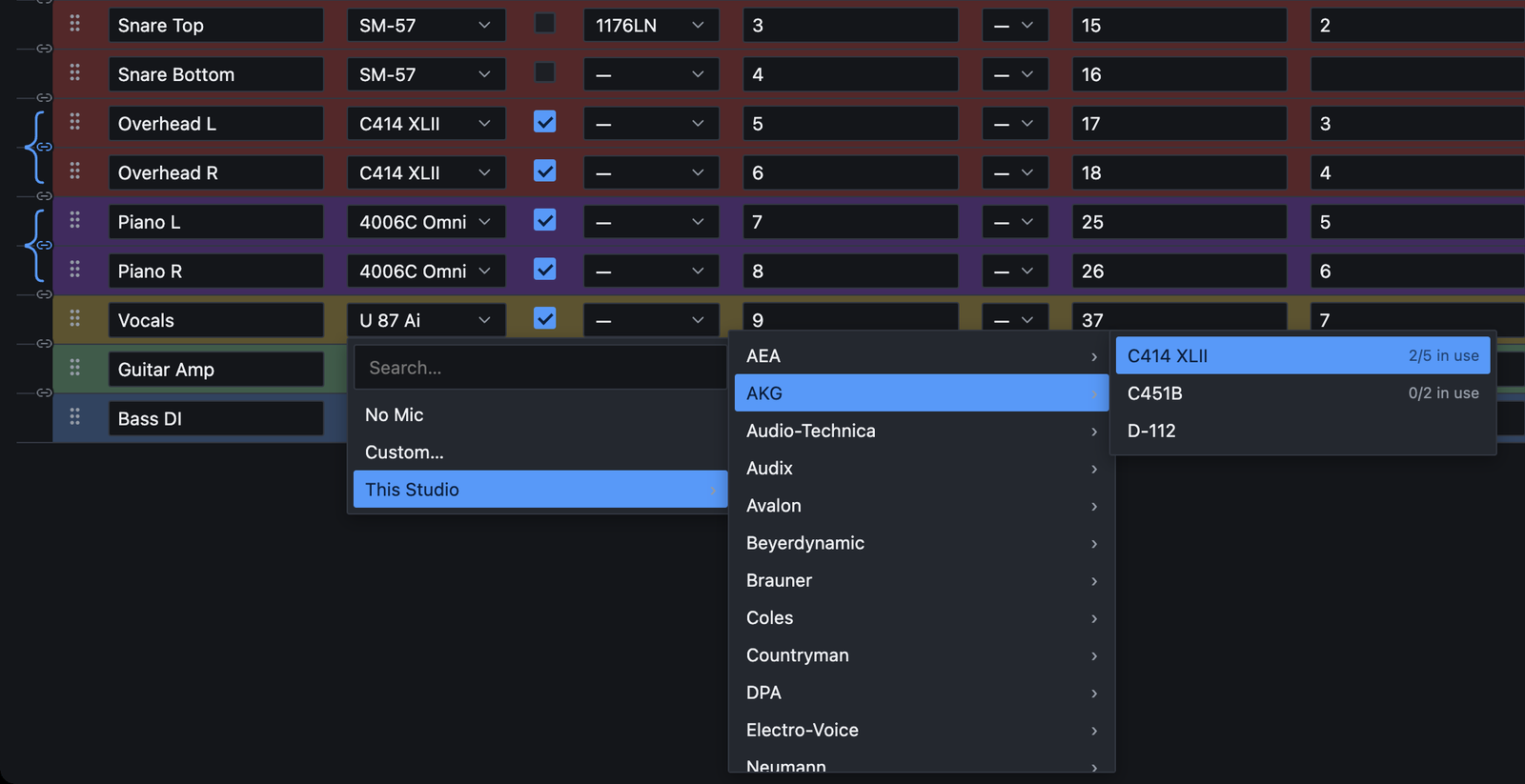The width and height of the screenshot is (1525, 784).
Task: Click the field showing 16 in Snare Bottom row
Action: [1180, 74]
